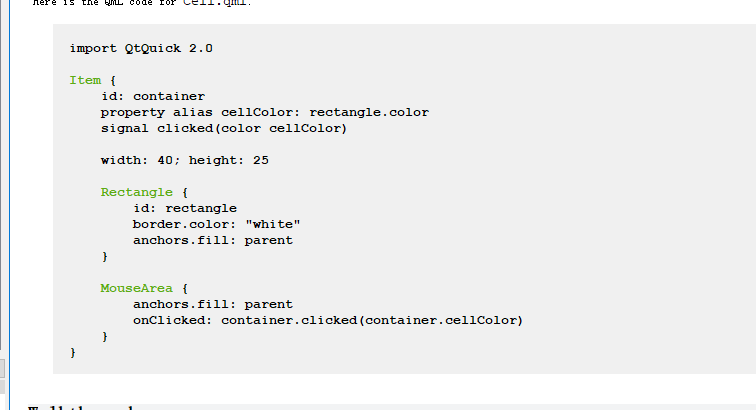Click the signal clicked(color cellColor) line
Image resolution: width=756 pixels, height=410 pixels.
(x=224, y=128)
